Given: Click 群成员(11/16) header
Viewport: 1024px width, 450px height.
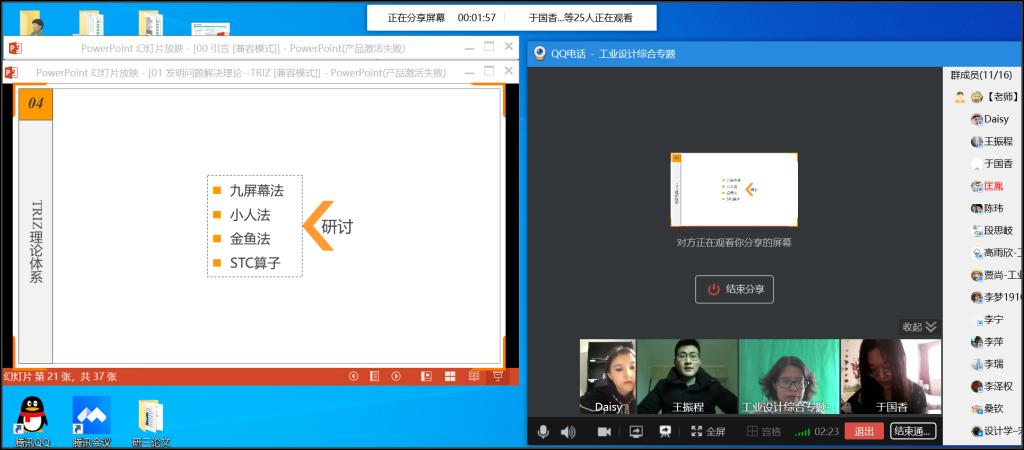Looking at the screenshot, I should coord(981,76).
